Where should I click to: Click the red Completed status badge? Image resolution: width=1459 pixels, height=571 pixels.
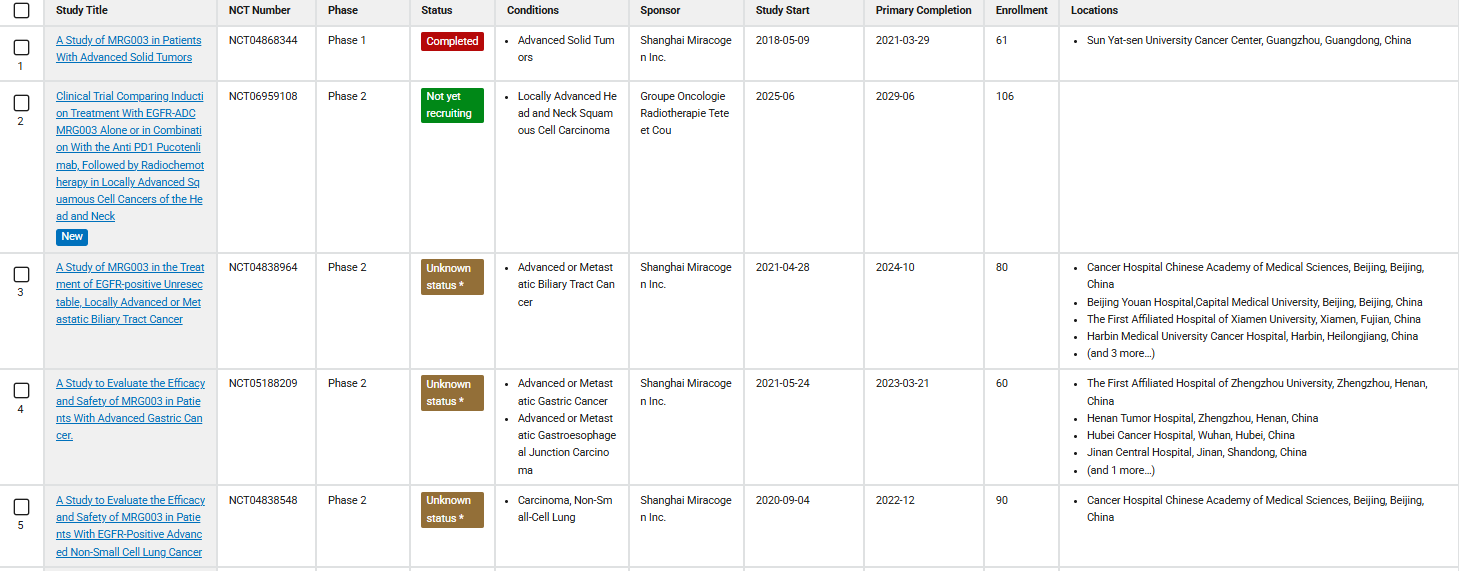452,41
